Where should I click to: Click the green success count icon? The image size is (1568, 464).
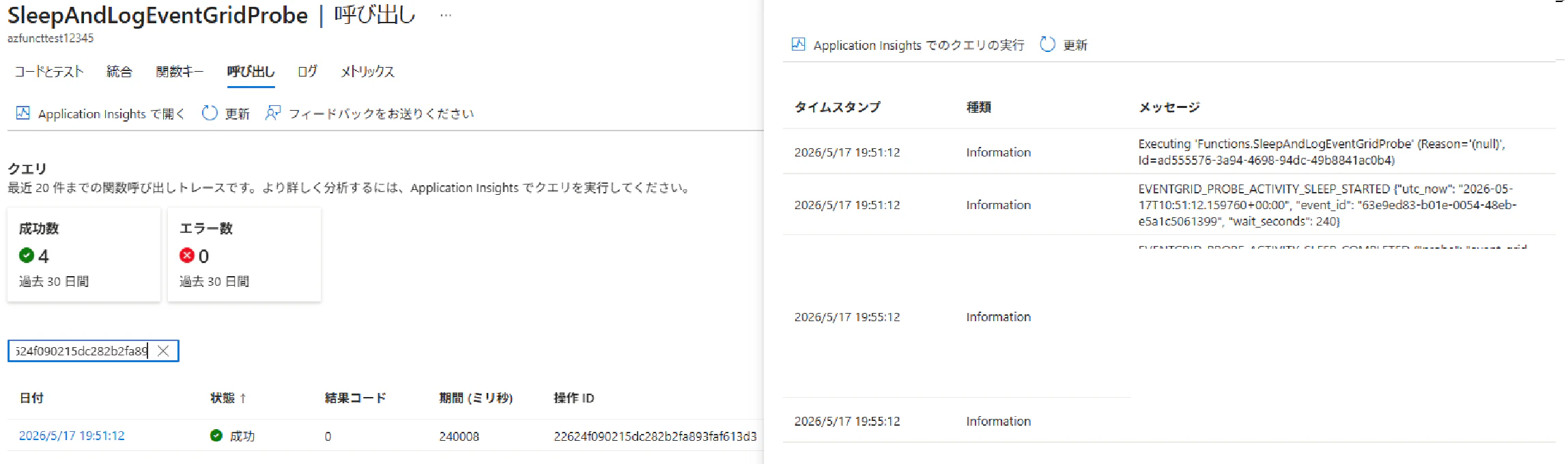[x=27, y=256]
